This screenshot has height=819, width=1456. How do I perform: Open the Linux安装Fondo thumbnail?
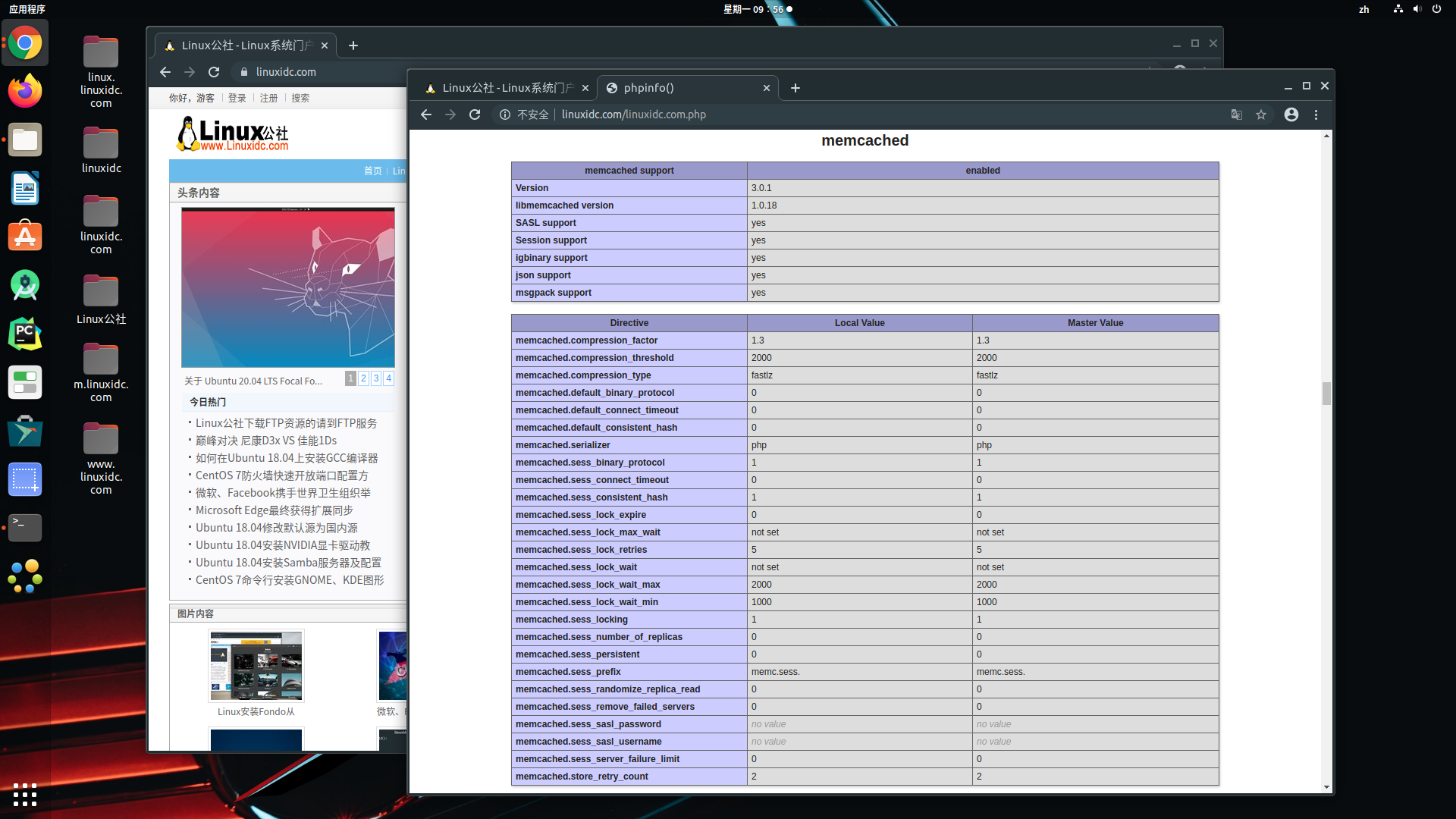[256, 666]
